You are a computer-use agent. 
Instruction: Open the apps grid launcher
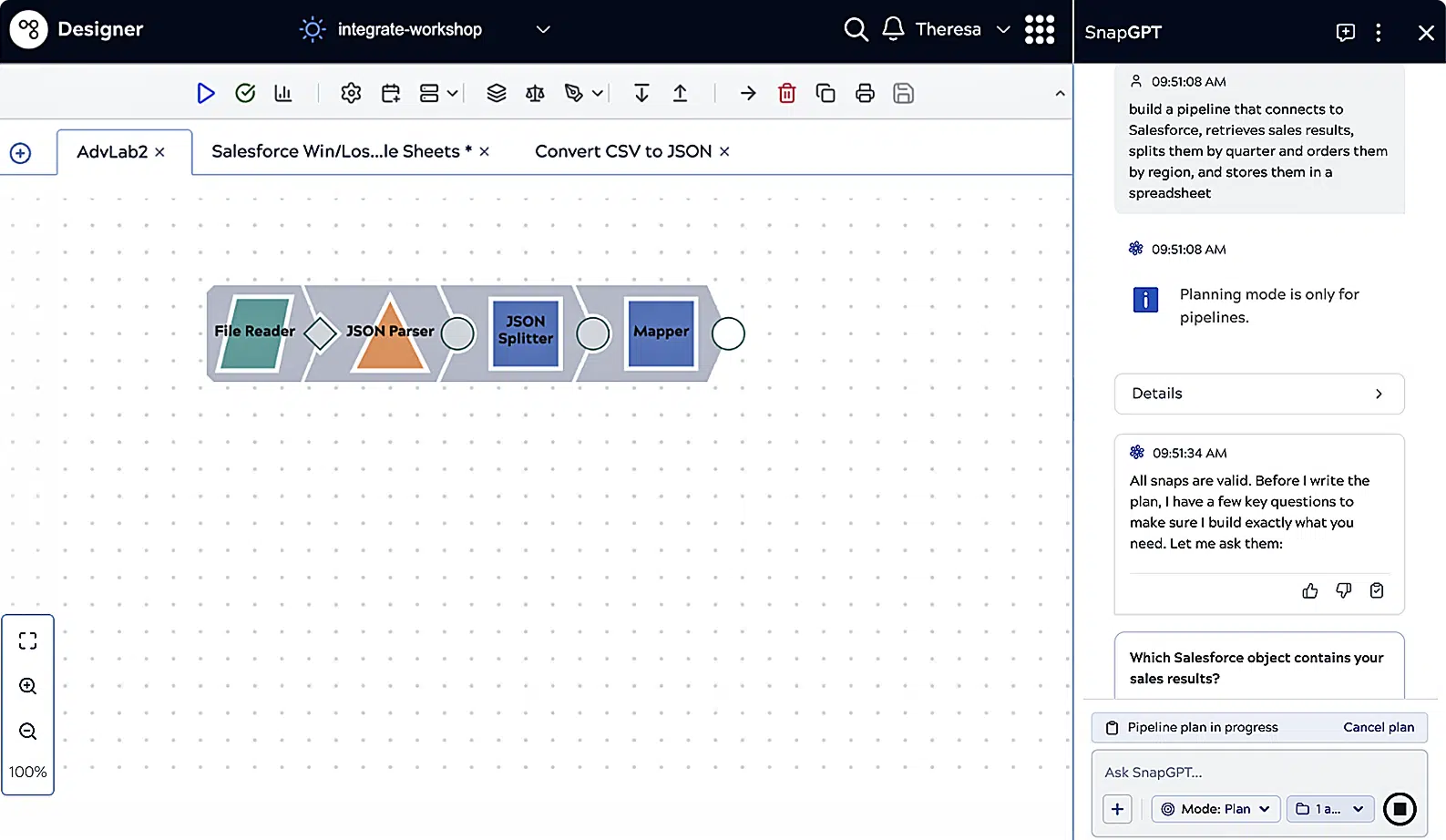click(x=1040, y=29)
